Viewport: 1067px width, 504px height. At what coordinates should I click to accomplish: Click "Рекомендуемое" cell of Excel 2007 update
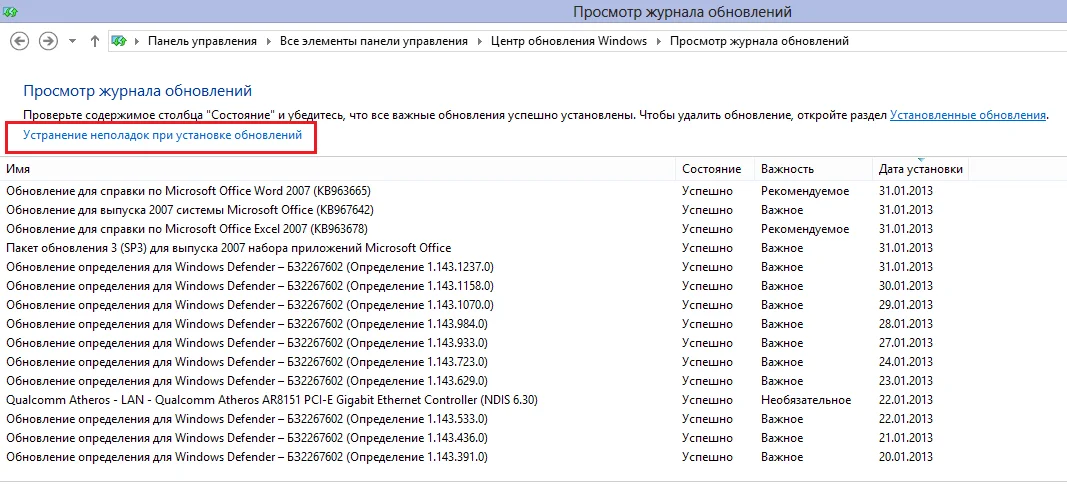coord(805,229)
